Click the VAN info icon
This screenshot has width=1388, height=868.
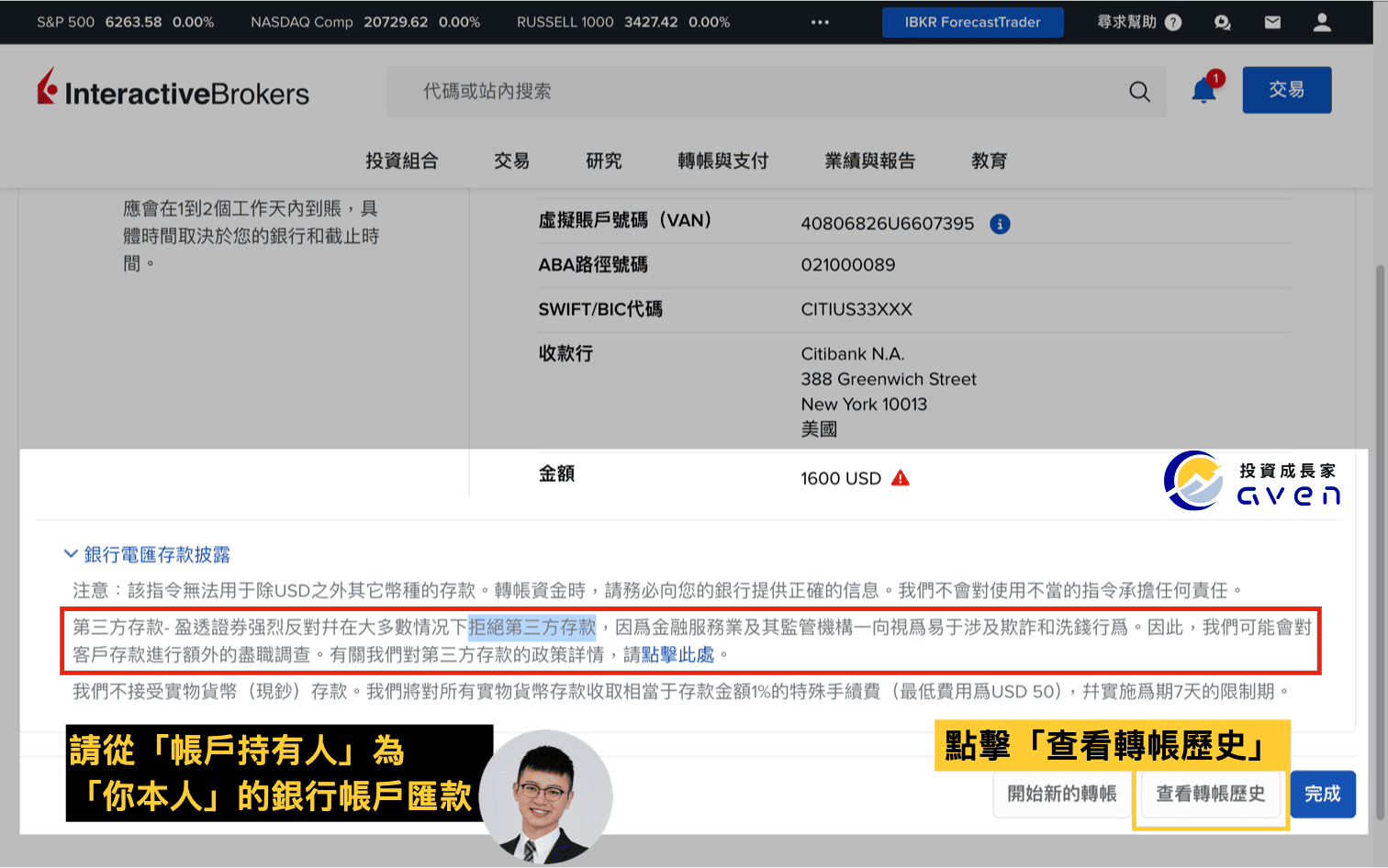pos(1000,224)
